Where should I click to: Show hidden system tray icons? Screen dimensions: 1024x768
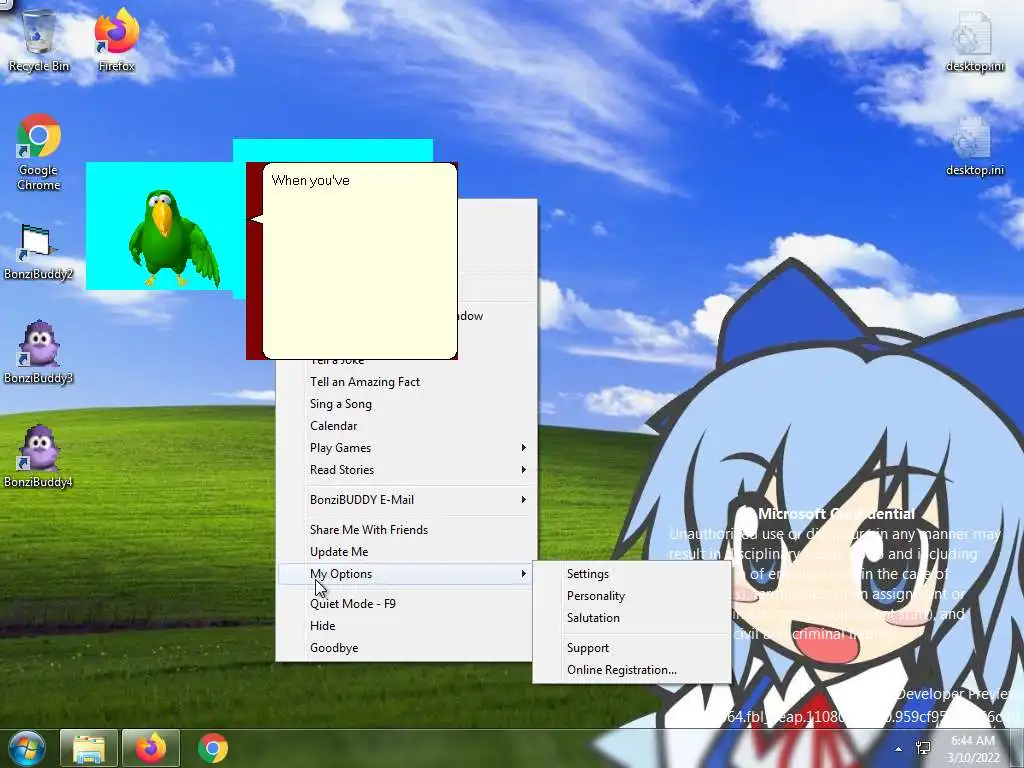click(x=899, y=749)
